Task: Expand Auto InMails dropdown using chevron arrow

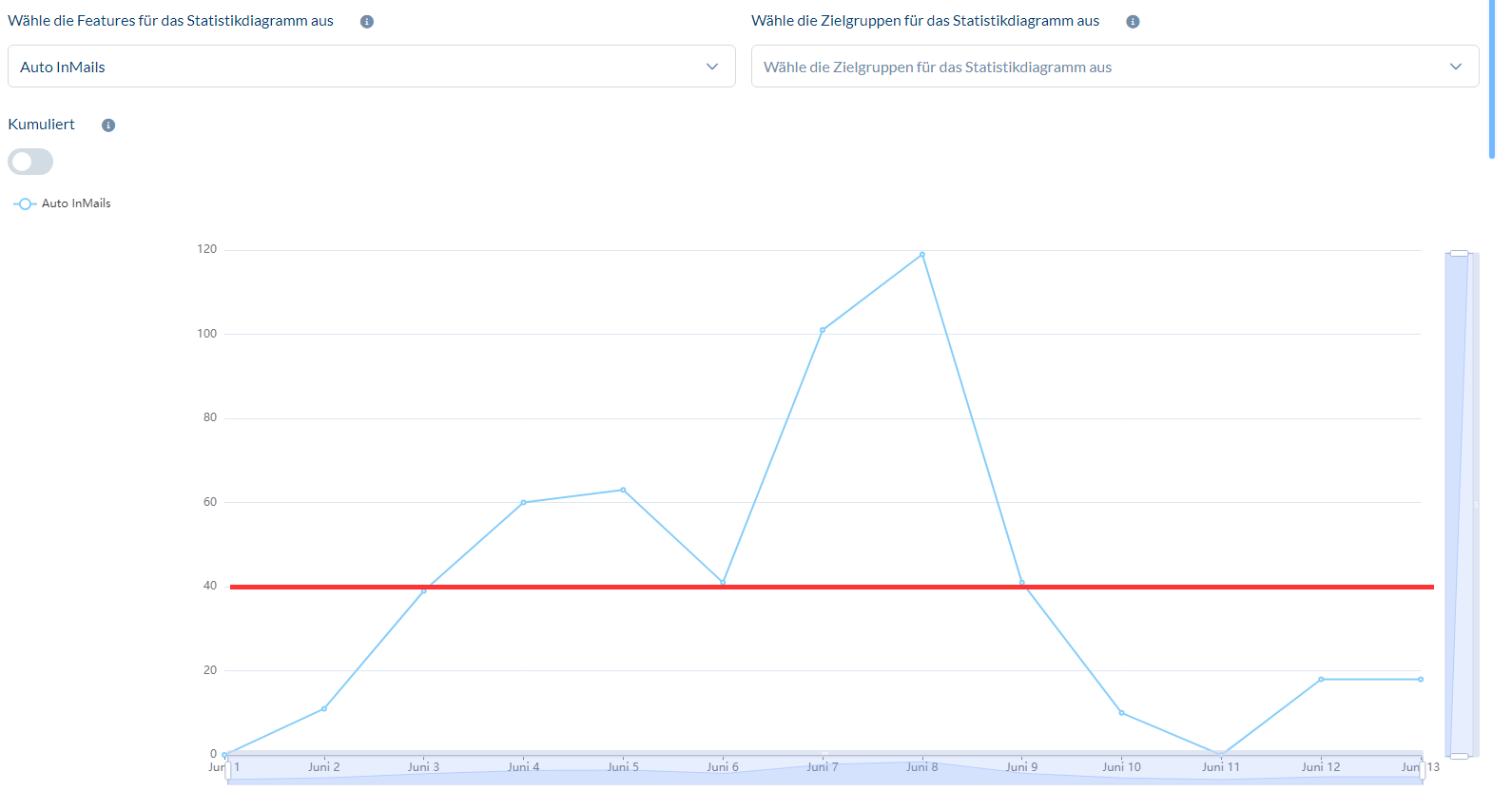Action: (x=712, y=67)
